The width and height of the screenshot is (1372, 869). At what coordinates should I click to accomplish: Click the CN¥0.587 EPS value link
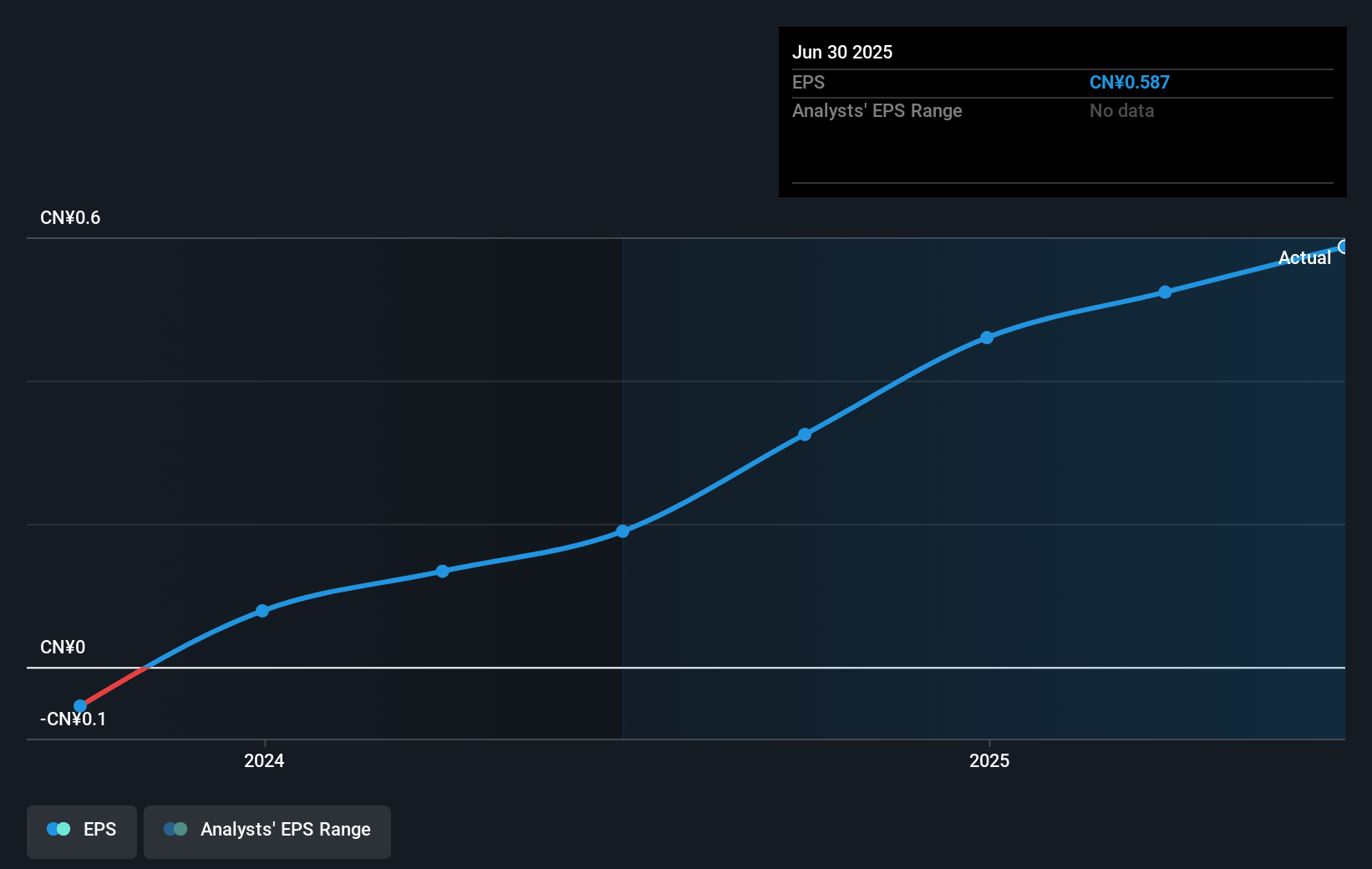[1129, 82]
